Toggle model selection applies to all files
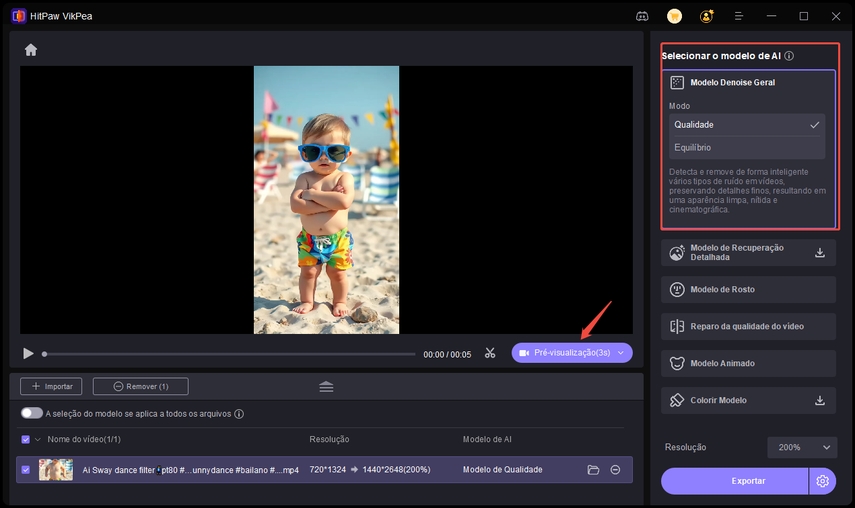 coord(32,413)
